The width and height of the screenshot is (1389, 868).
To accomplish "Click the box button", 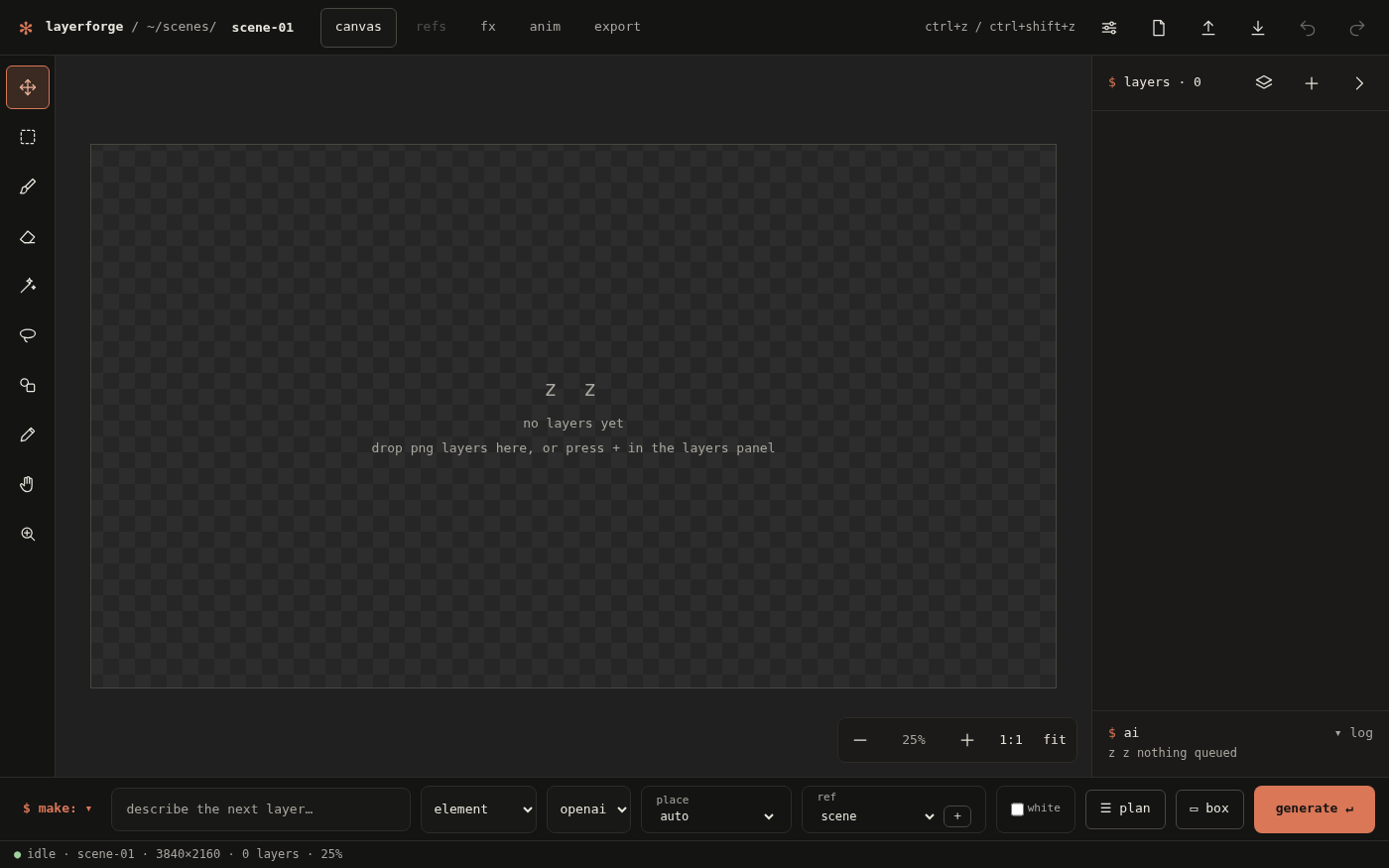I will pyautogui.click(x=1209, y=809).
